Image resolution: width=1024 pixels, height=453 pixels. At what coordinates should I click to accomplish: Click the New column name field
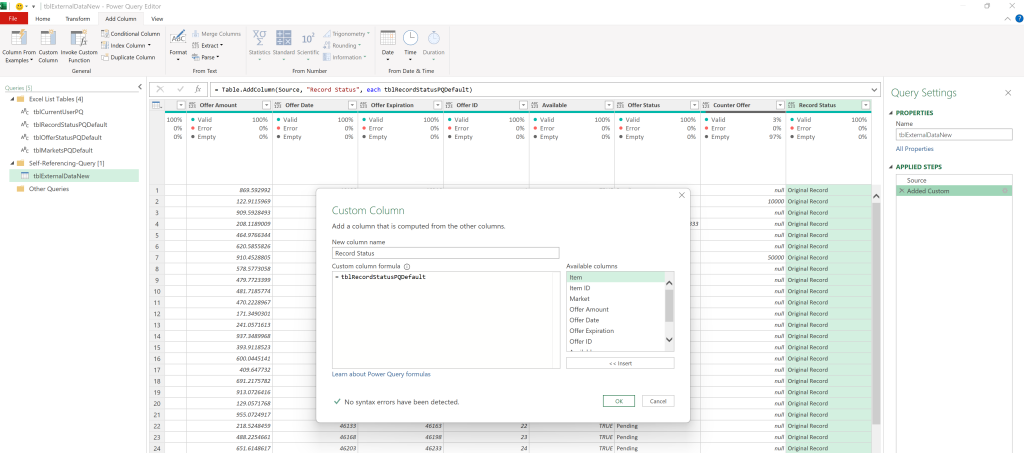pyautogui.click(x=445, y=253)
